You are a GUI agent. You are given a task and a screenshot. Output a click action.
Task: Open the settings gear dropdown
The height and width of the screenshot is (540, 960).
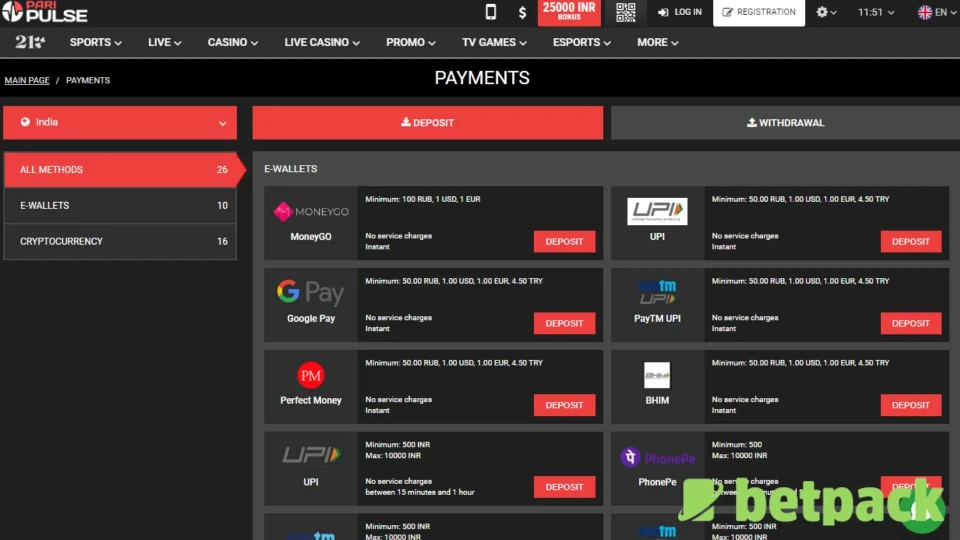point(826,12)
